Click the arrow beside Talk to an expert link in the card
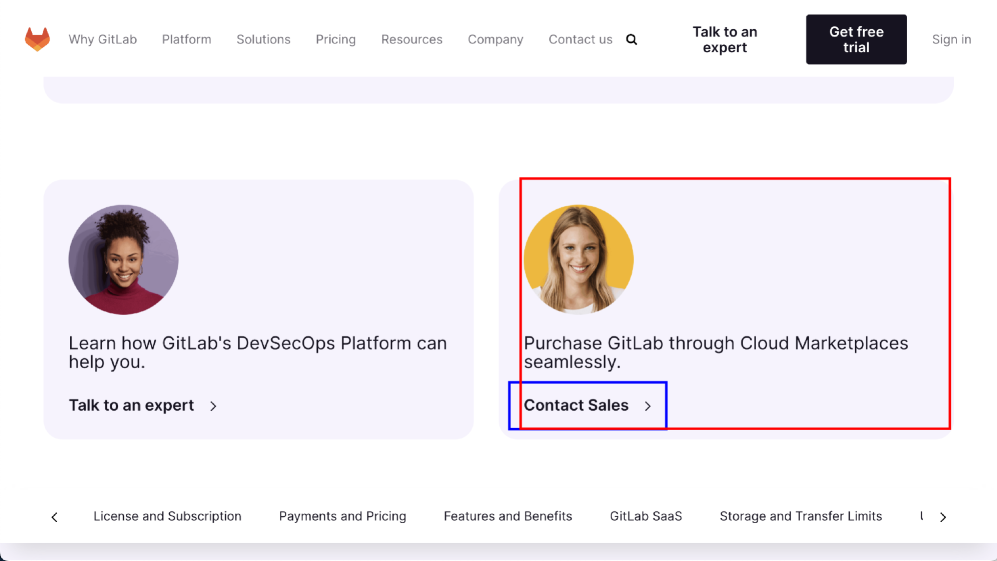The height and width of the screenshot is (561, 997). (x=213, y=406)
